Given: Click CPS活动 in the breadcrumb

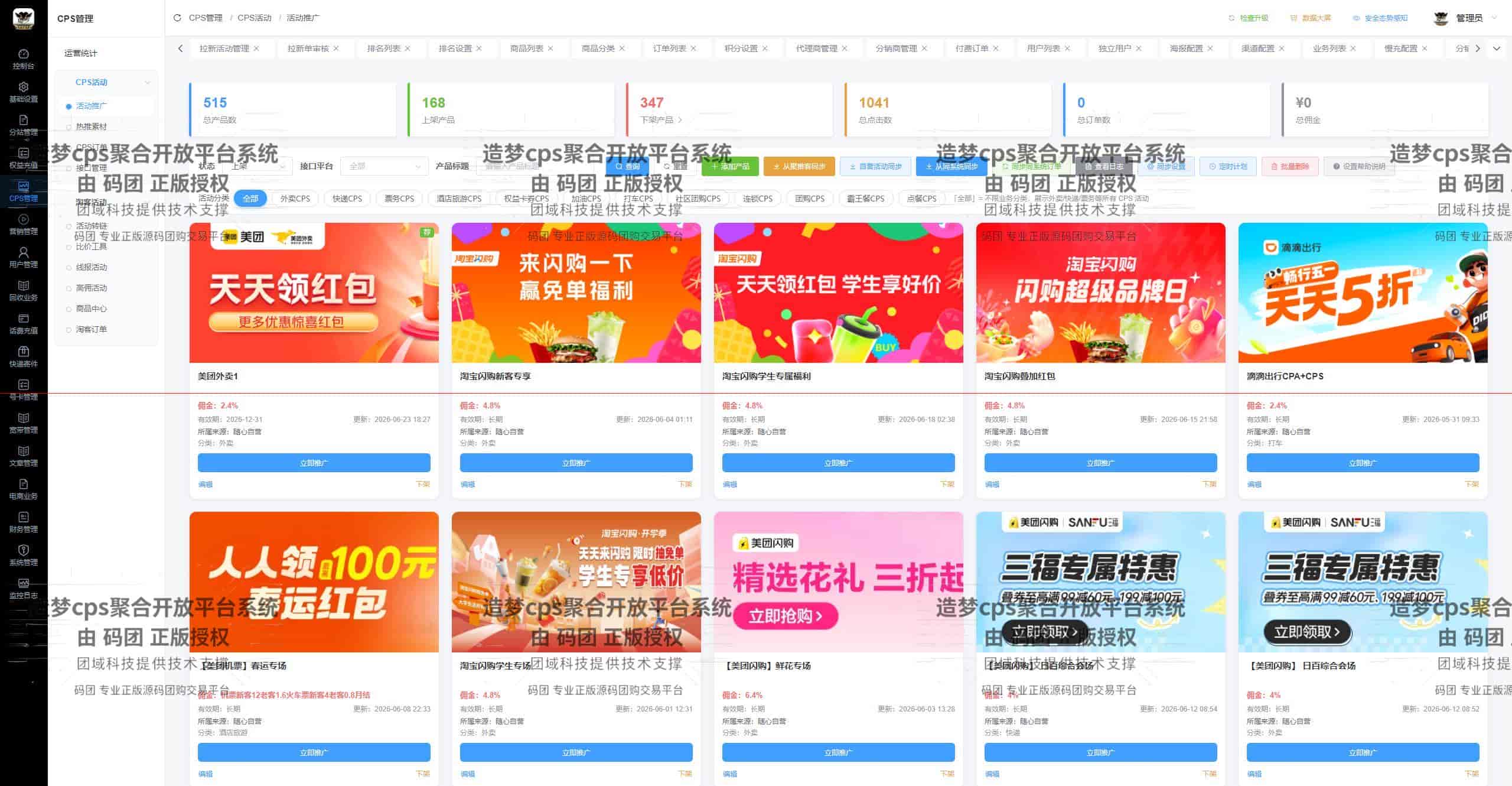Looking at the screenshot, I should (255, 18).
